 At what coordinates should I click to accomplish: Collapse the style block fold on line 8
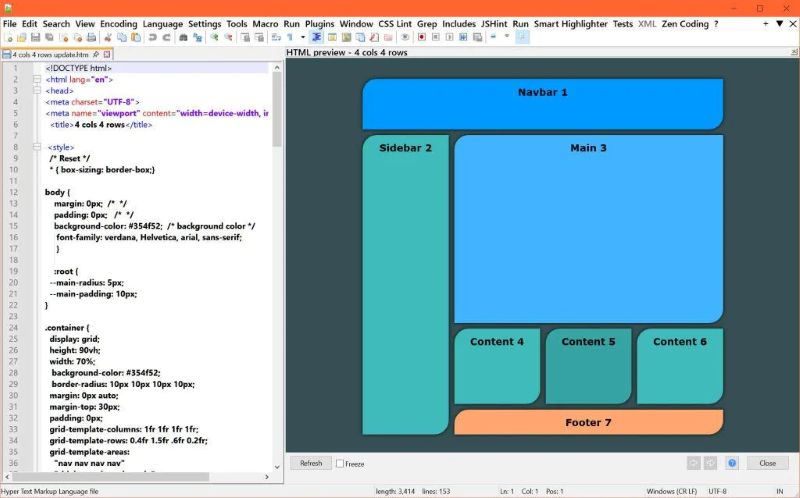tap(36, 147)
